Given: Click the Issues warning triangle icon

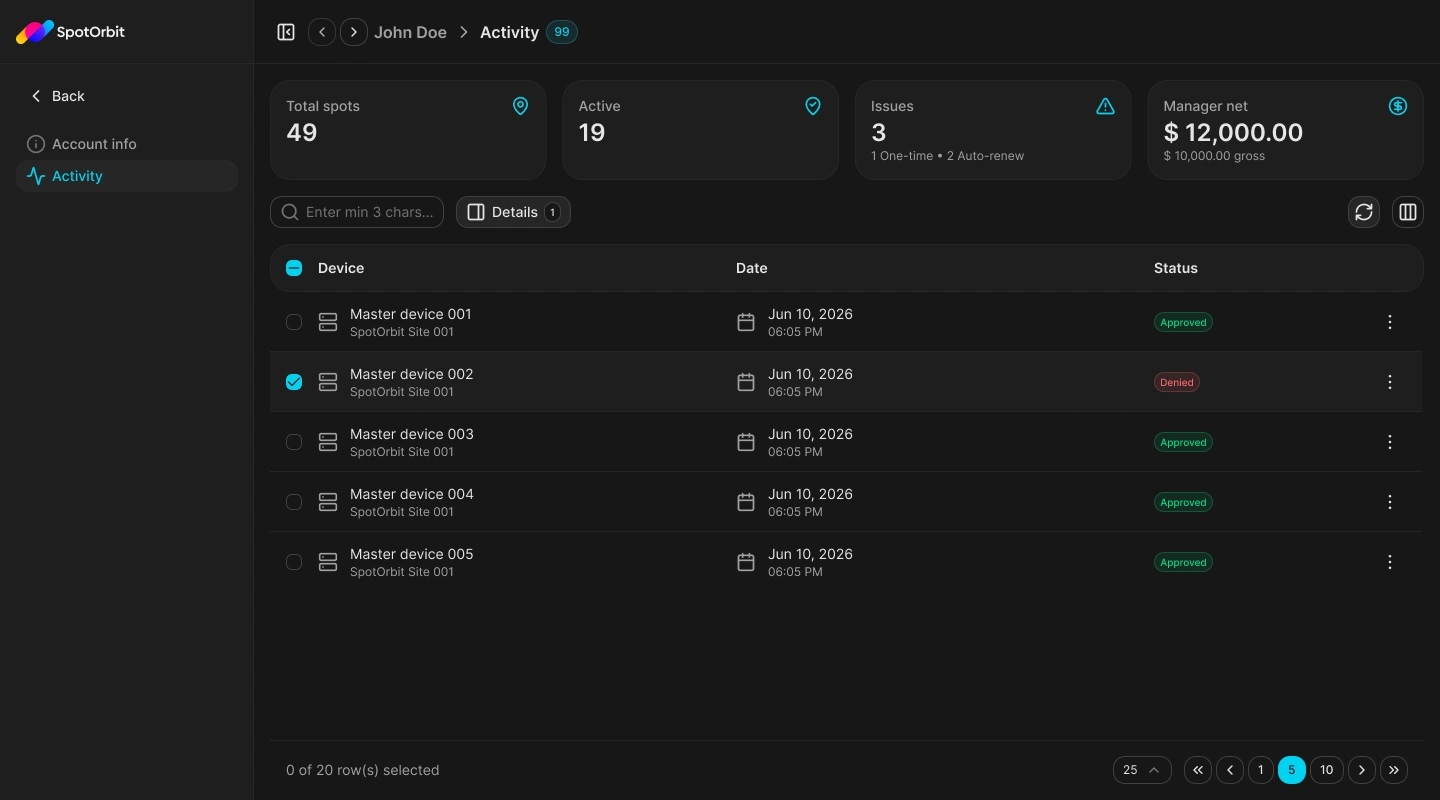Looking at the screenshot, I should coord(1105,106).
